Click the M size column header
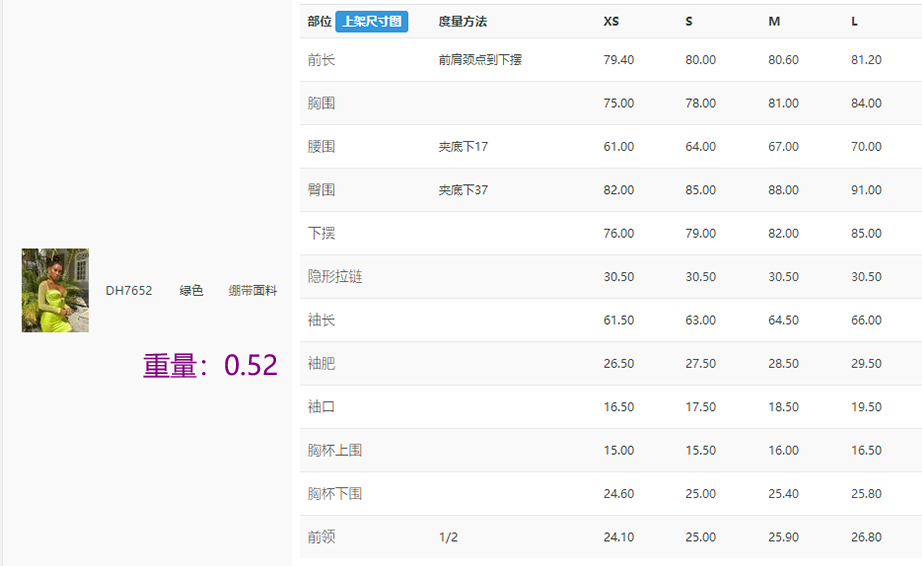This screenshot has width=922, height=566. 774,22
